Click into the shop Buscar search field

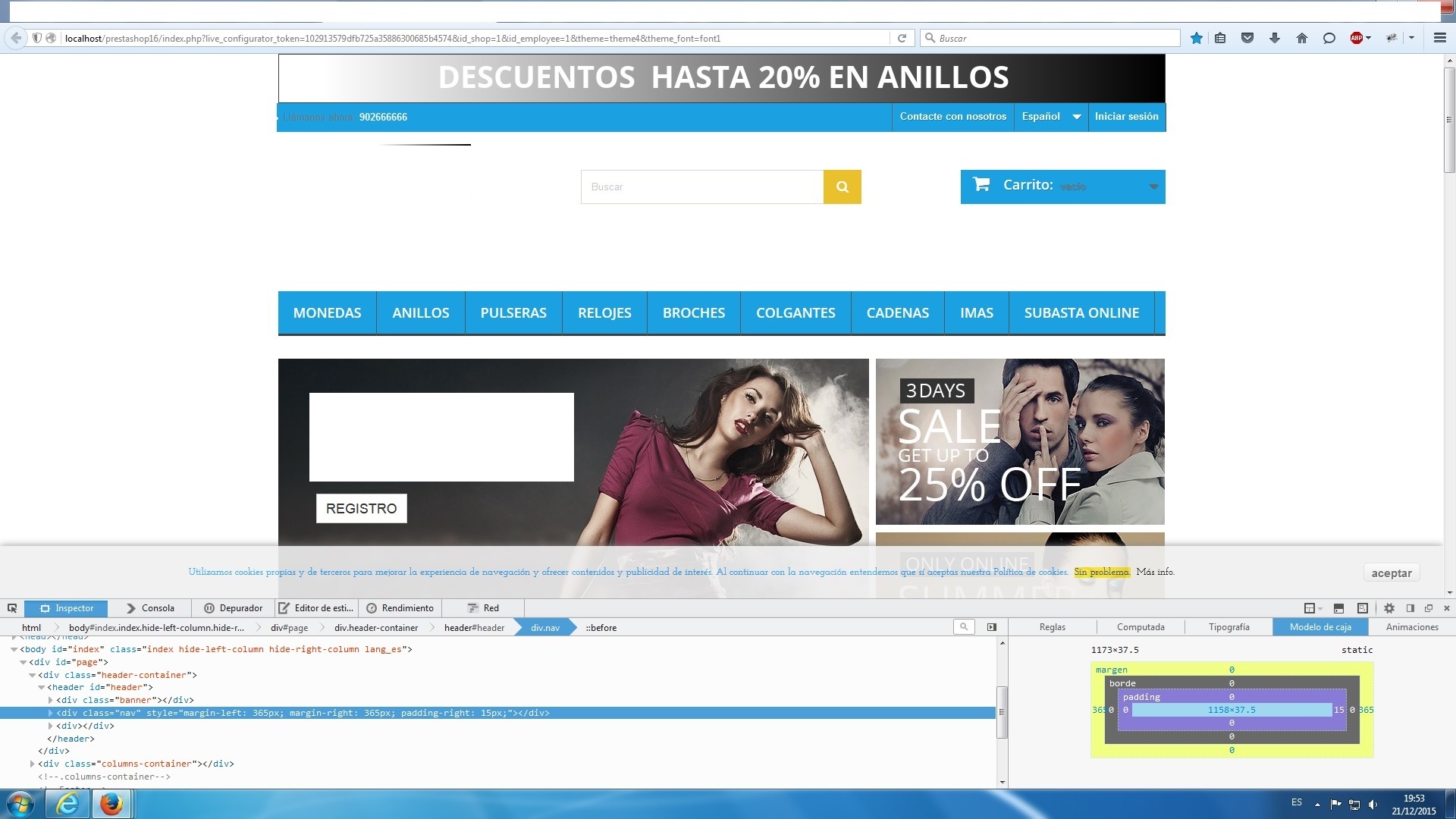[x=702, y=187]
